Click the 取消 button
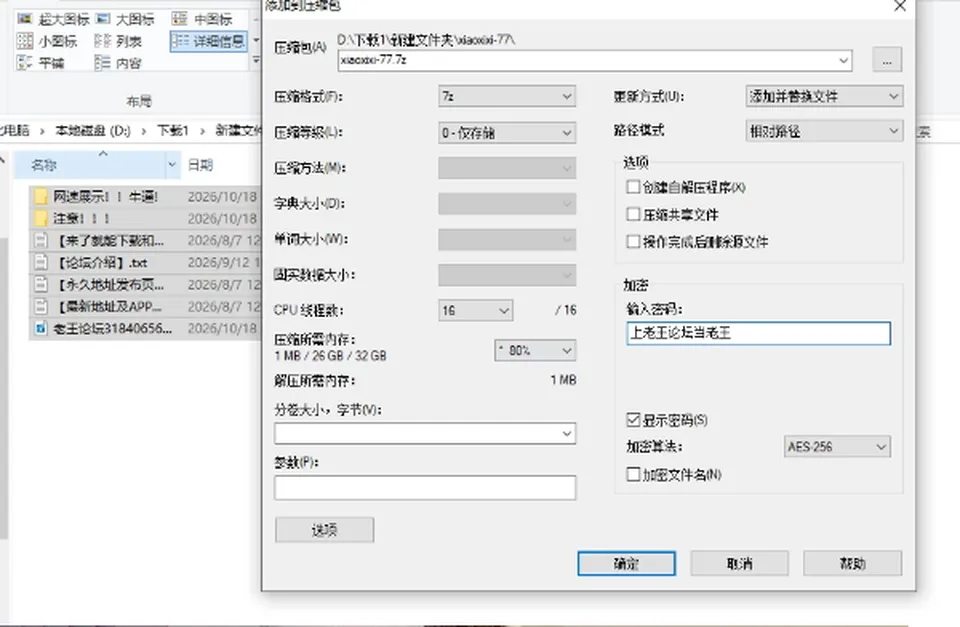 [740, 563]
